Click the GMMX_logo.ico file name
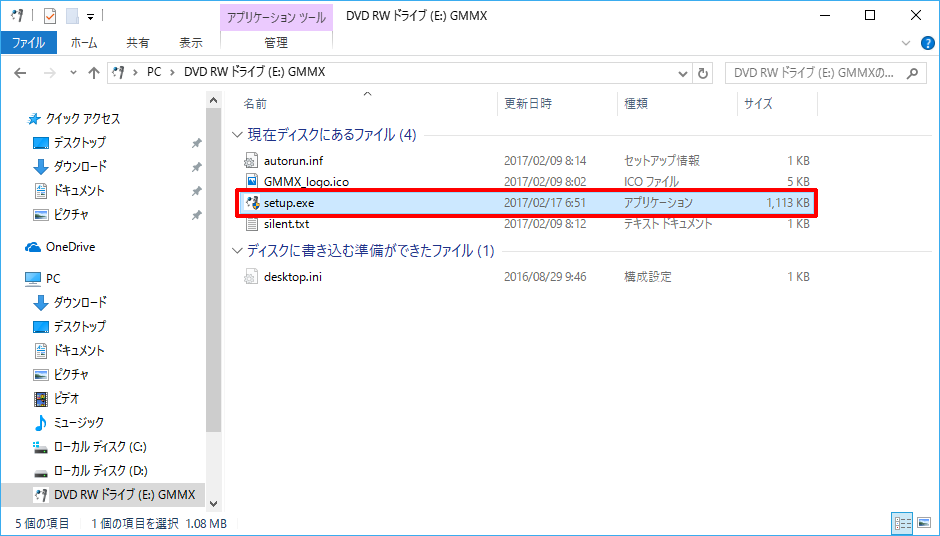 click(306, 182)
